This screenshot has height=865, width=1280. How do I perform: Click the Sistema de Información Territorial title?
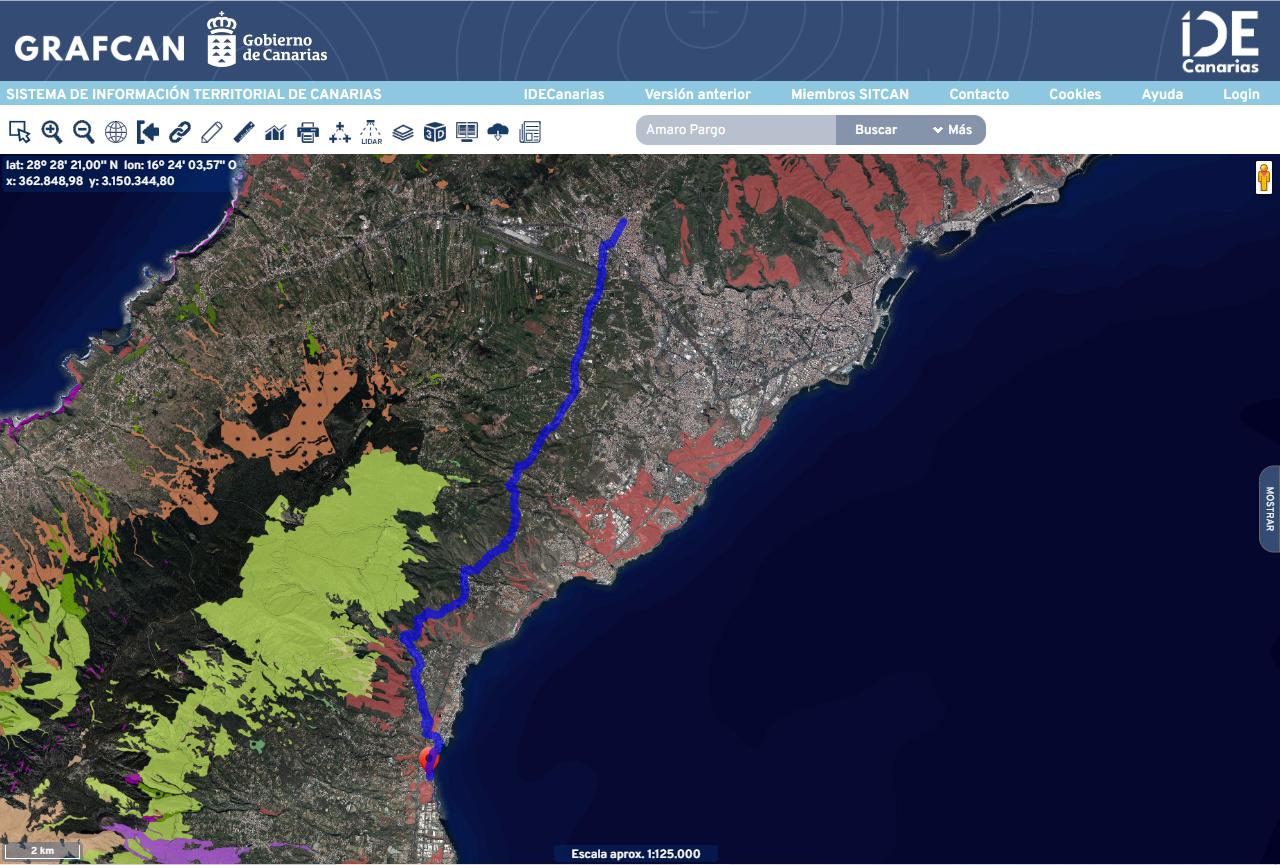point(194,94)
